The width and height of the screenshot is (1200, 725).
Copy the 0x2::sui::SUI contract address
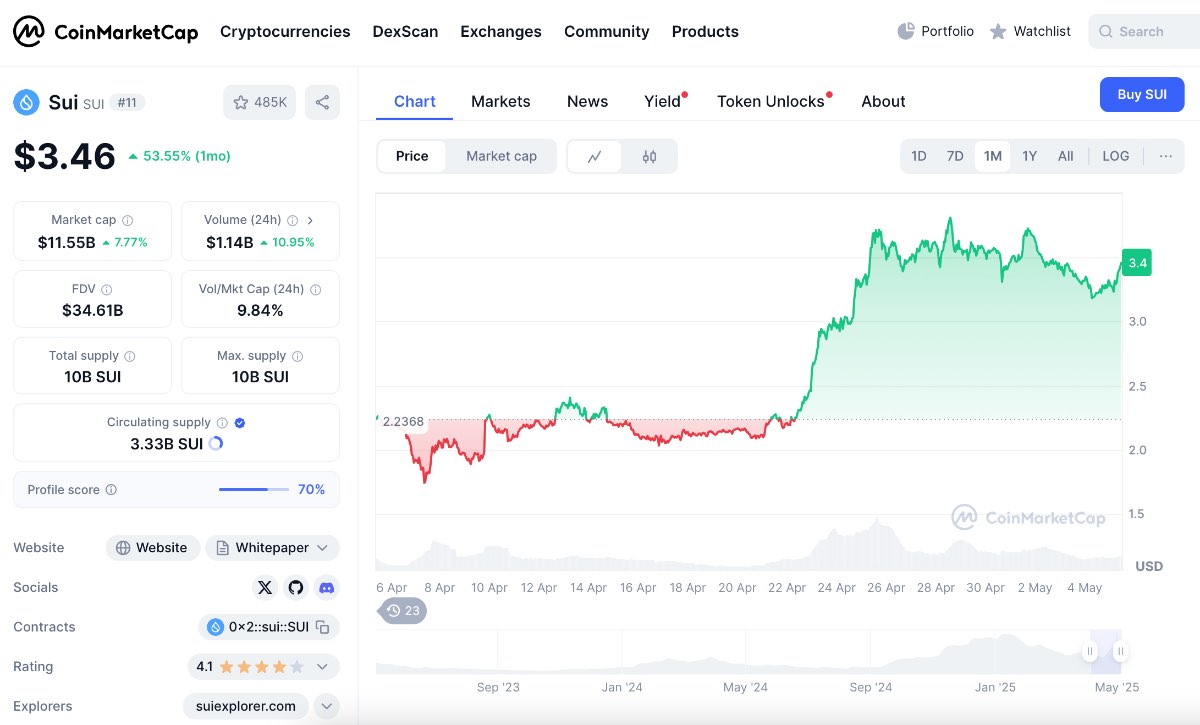tap(322, 627)
